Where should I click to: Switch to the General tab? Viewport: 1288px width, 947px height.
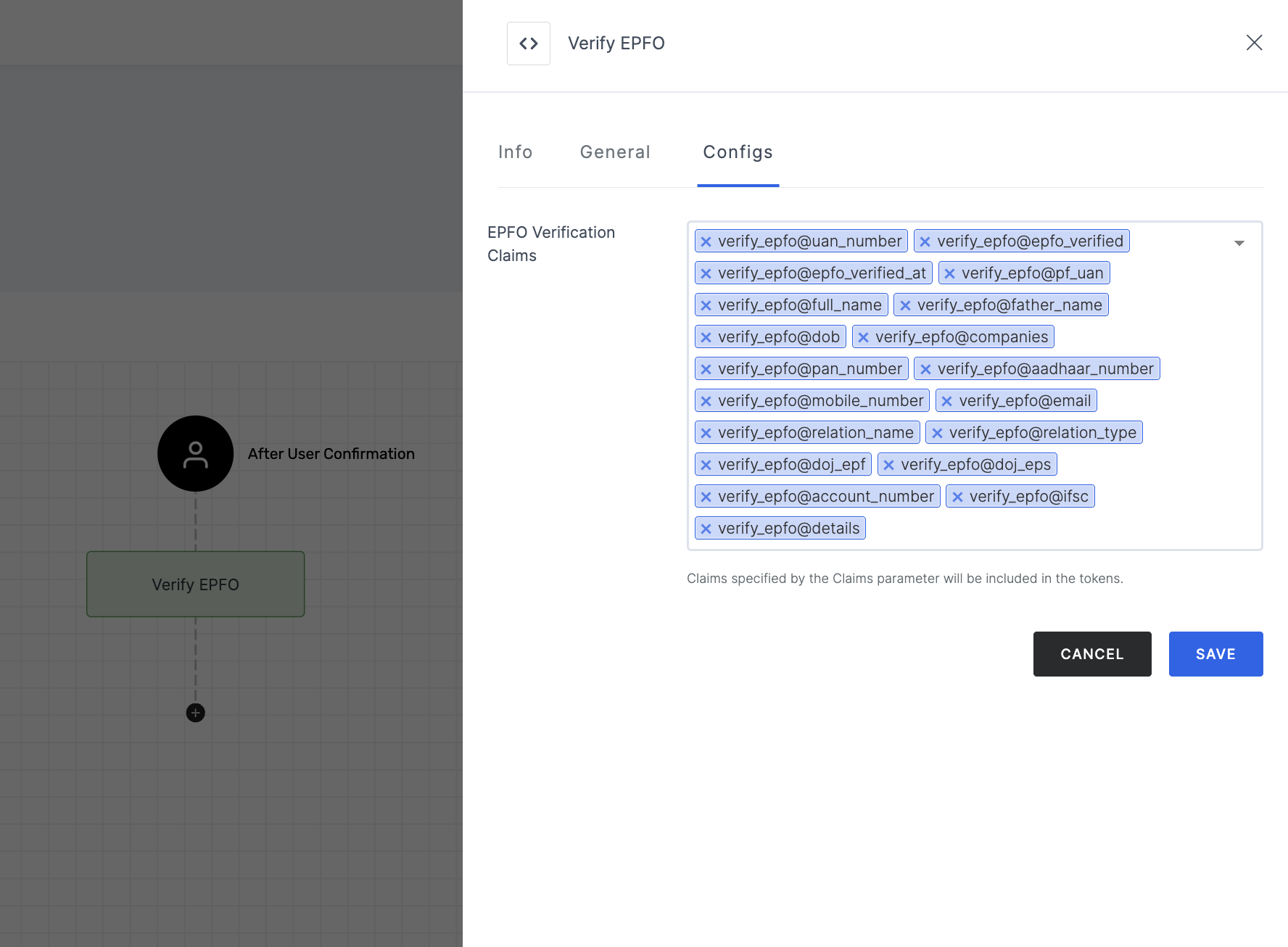pos(615,152)
